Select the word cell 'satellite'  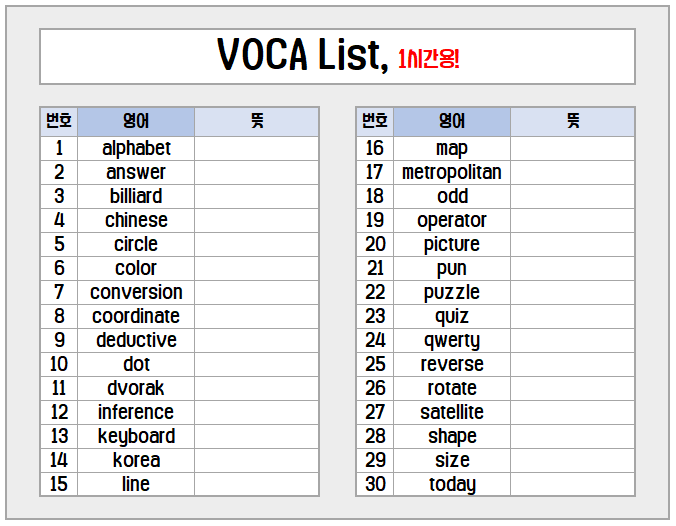(452, 412)
